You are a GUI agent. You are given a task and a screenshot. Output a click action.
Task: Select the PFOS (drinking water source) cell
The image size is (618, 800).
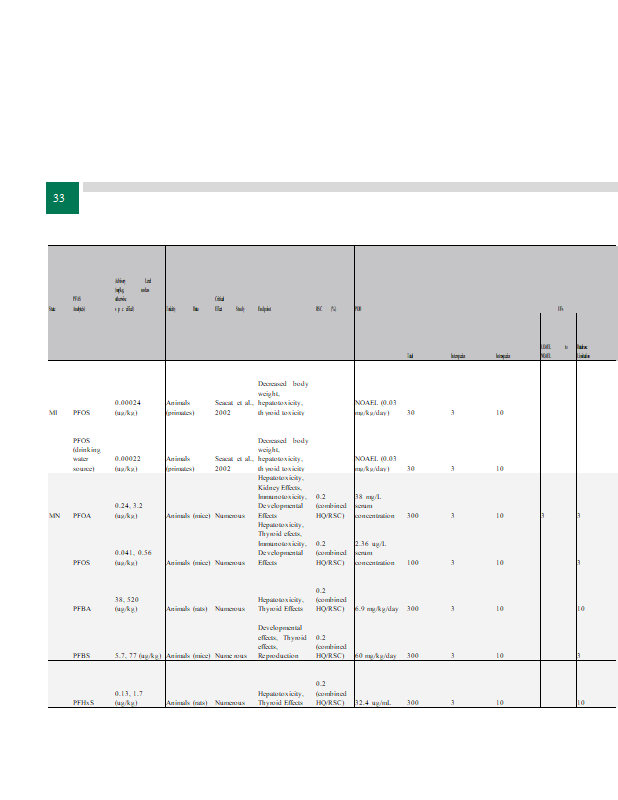tap(87, 454)
